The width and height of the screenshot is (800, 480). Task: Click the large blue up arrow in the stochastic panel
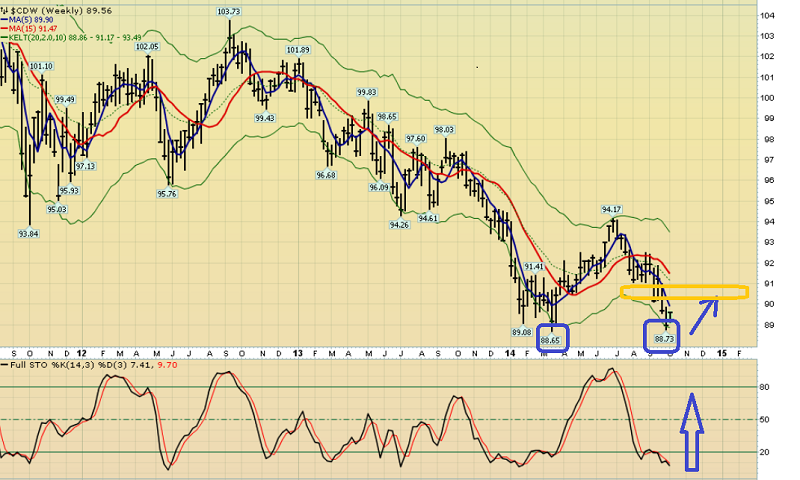pyautogui.click(x=689, y=431)
